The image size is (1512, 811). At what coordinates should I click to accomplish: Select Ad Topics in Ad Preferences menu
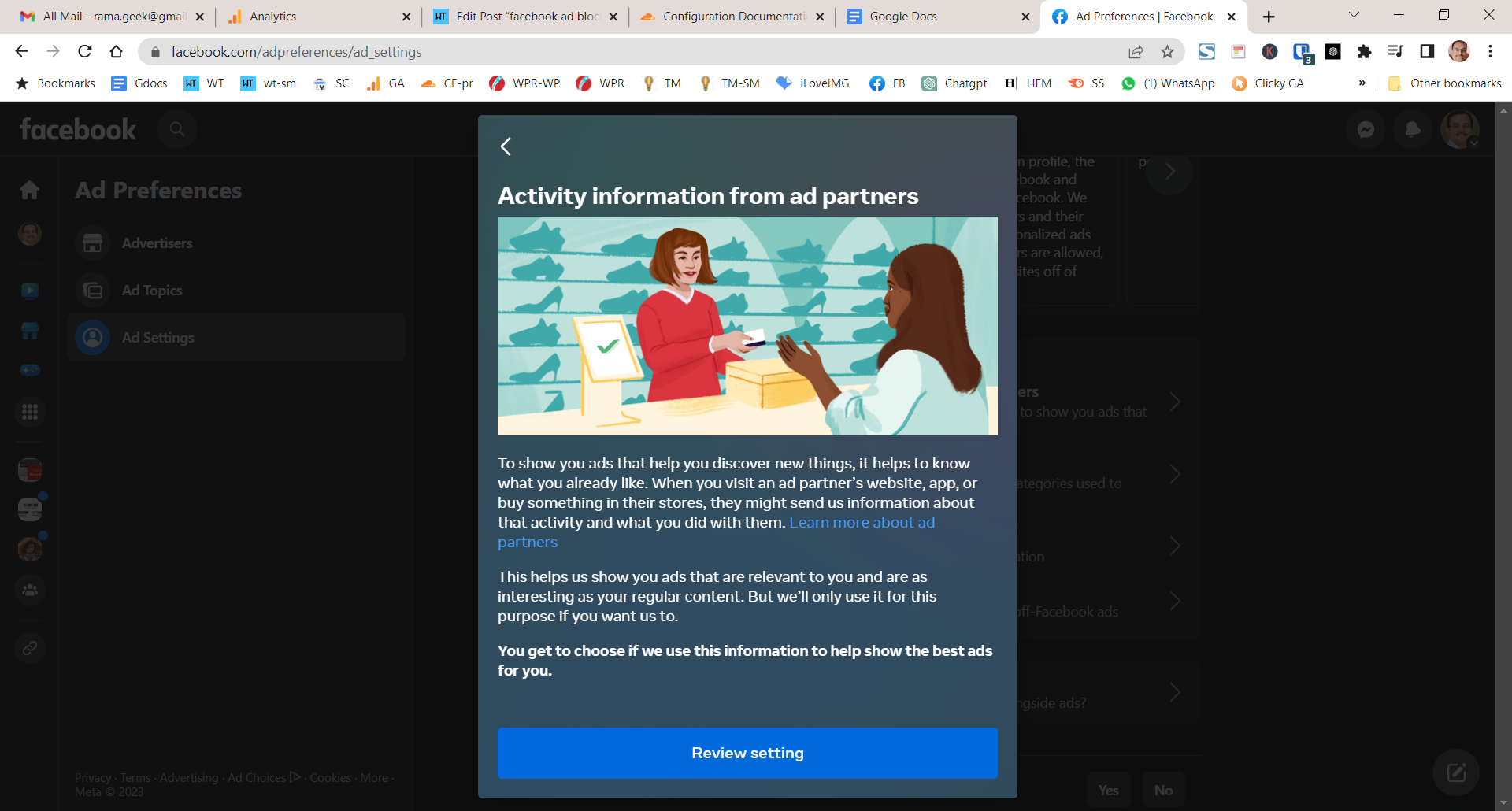pos(236,291)
